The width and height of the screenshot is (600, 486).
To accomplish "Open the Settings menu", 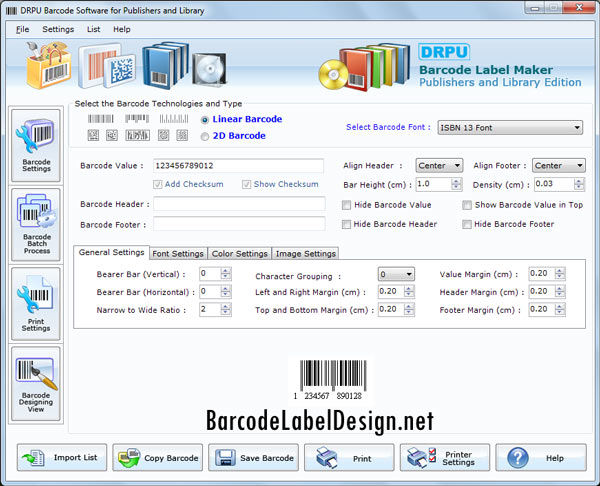I will click(58, 29).
